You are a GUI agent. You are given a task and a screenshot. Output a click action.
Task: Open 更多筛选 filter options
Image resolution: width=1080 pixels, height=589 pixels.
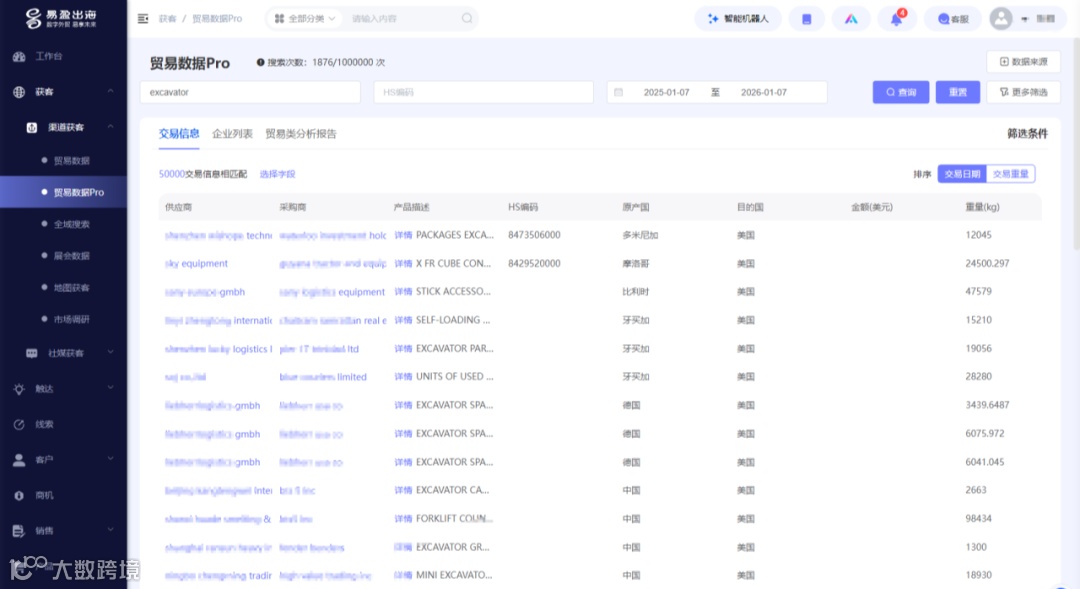click(x=1024, y=92)
